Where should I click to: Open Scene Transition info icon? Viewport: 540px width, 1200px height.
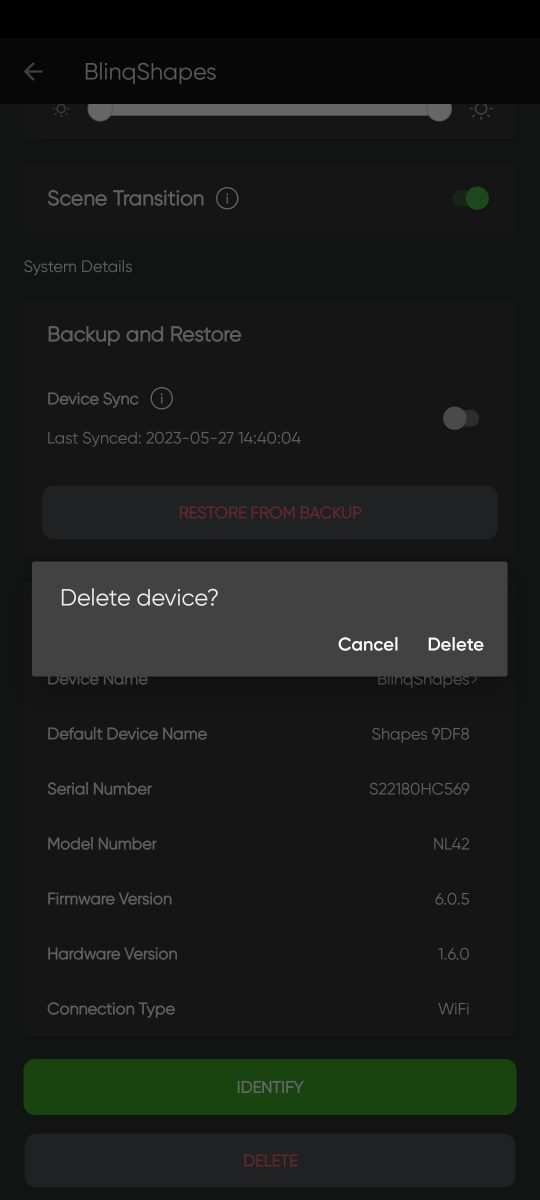point(227,198)
